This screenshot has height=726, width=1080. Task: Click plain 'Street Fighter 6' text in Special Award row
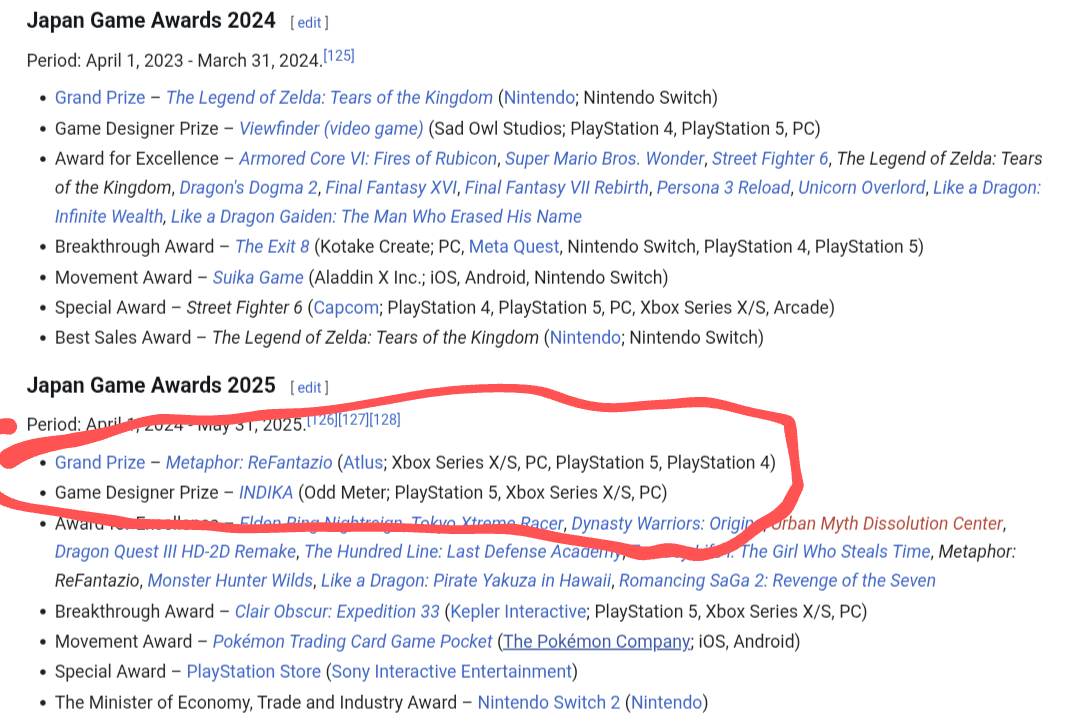(x=245, y=308)
